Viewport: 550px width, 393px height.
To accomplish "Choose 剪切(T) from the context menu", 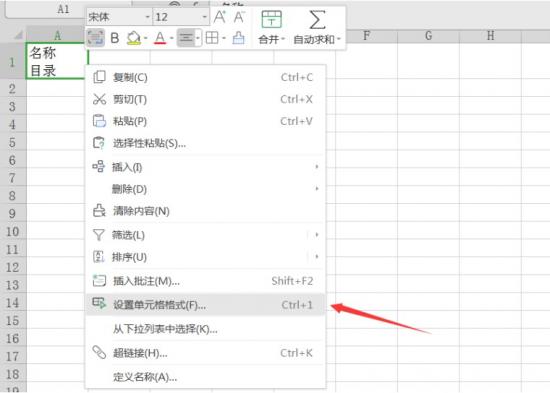I will pos(205,99).
